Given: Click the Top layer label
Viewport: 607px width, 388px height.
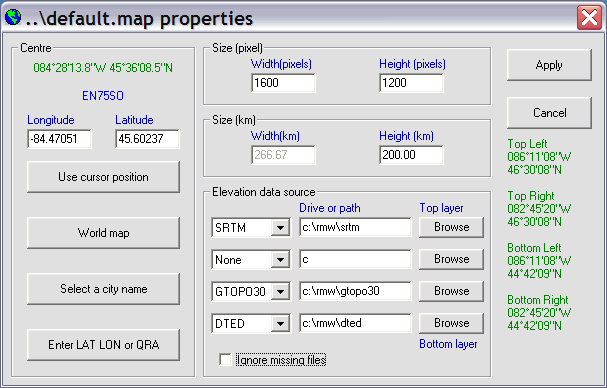Looking at the screenshot, I should [x=441, y=208].
